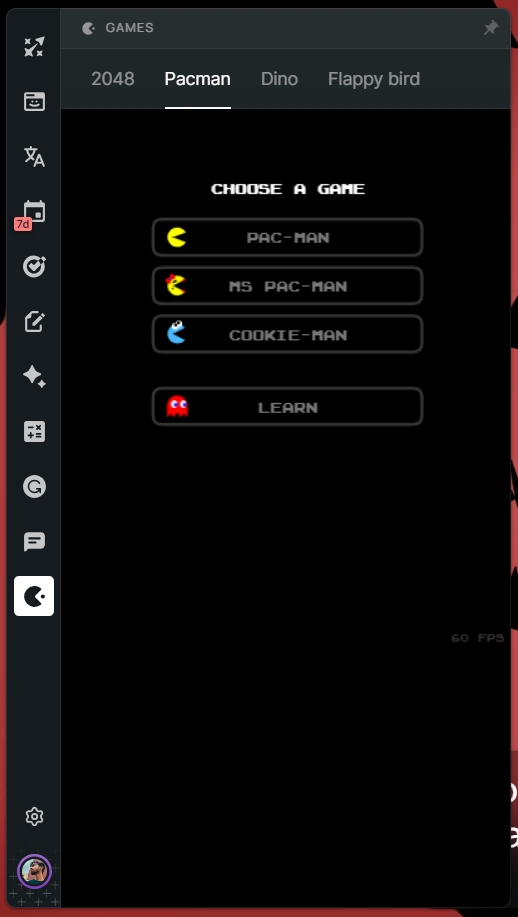The width and height of the screenshot is (518, 917).
Task: Click the active Pacman games sidebar icon
Action: 34,596
